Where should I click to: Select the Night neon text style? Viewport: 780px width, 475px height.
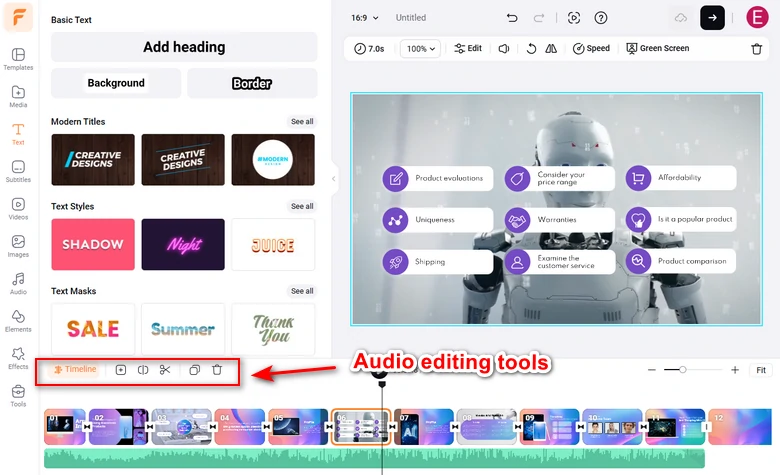click(x=183, y=244)
